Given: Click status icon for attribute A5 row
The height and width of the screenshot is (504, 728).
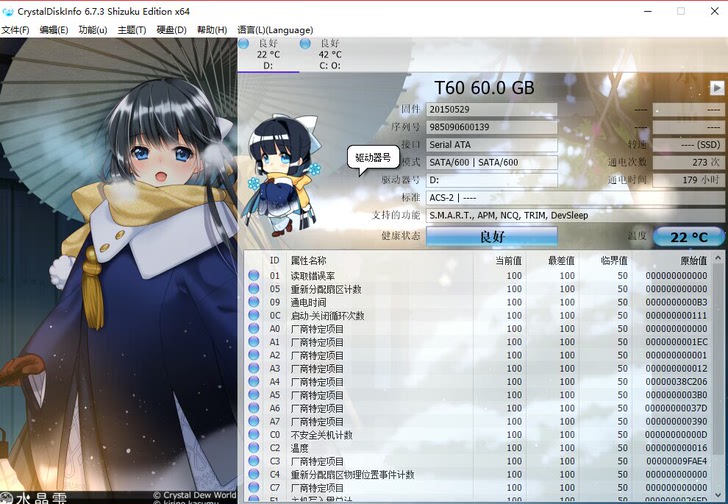Looking at the screenshot, I should [x=254, y=394].
